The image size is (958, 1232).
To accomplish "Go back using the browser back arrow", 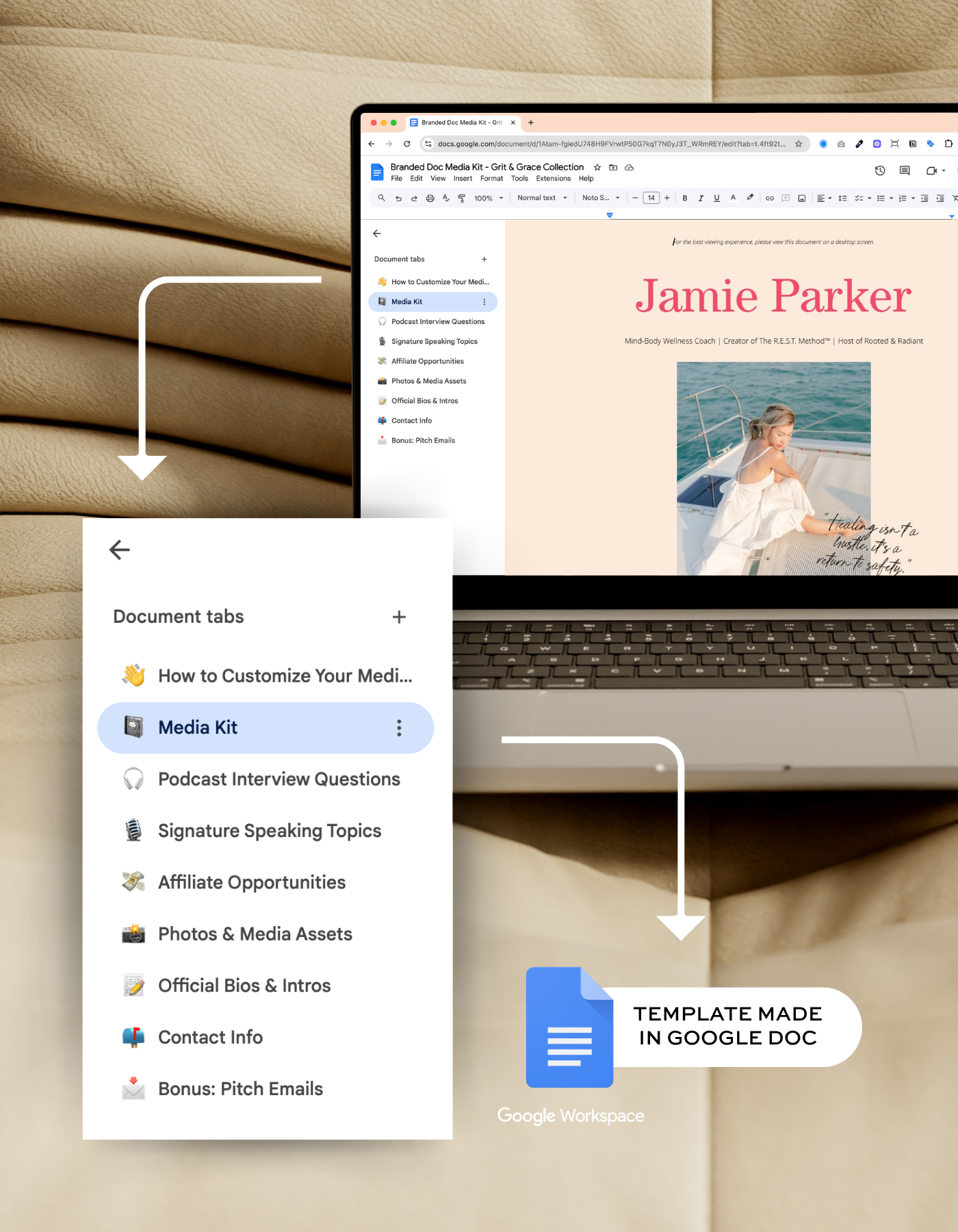I will pos(372,144).
